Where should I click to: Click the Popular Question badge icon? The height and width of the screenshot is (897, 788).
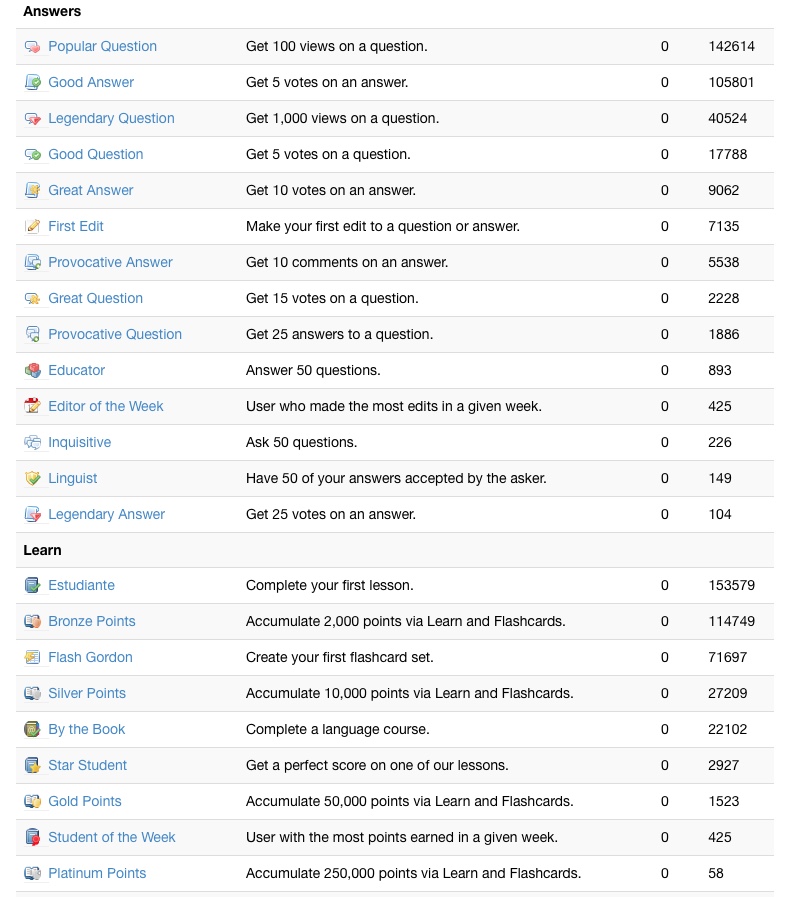pyautogui.click(x=32, y=47)
